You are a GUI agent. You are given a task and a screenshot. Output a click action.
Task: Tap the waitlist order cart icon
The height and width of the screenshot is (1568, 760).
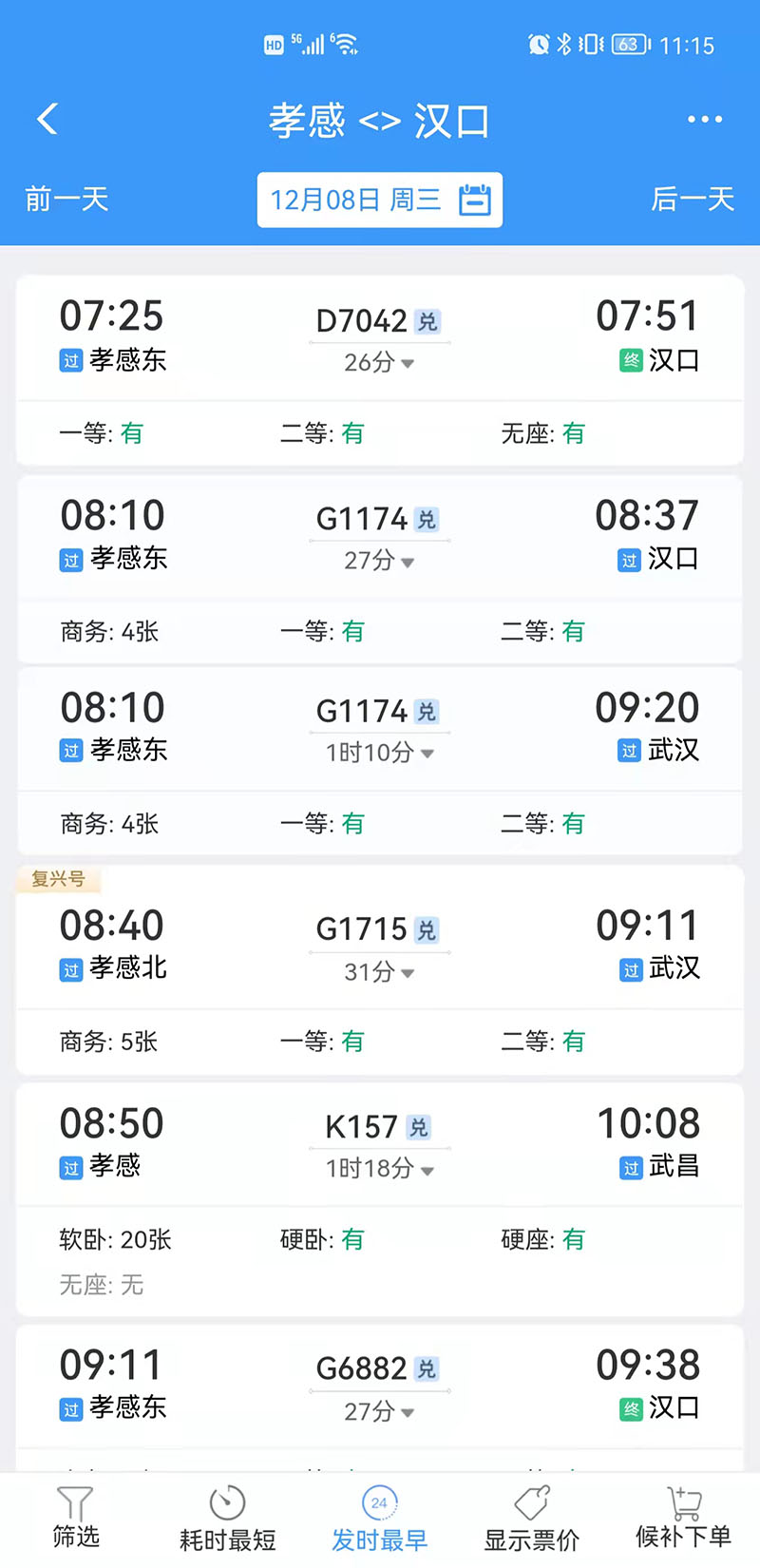tap(683, 1503)
